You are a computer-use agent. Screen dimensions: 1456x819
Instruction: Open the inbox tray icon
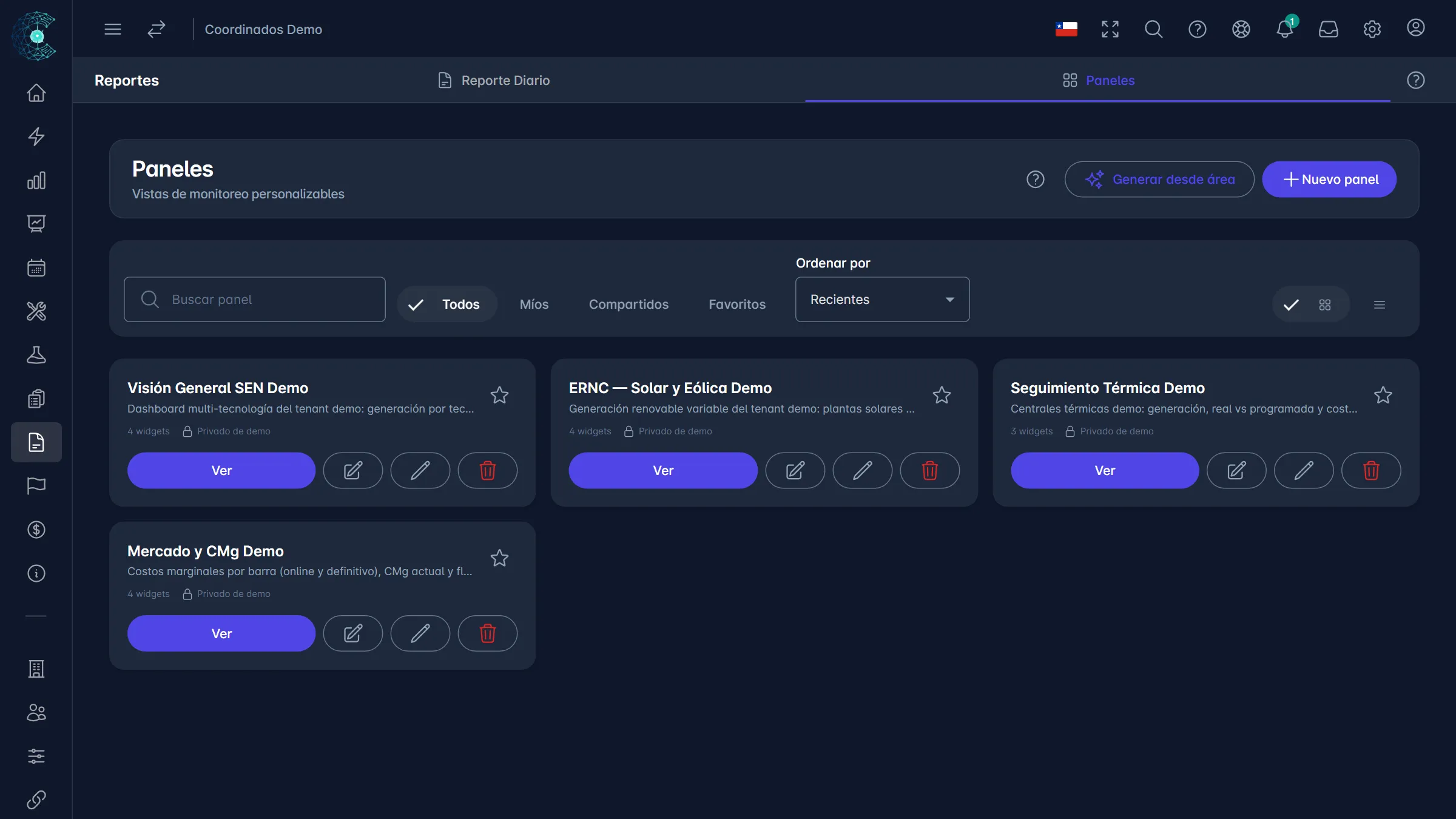[x=1329, y=29]
